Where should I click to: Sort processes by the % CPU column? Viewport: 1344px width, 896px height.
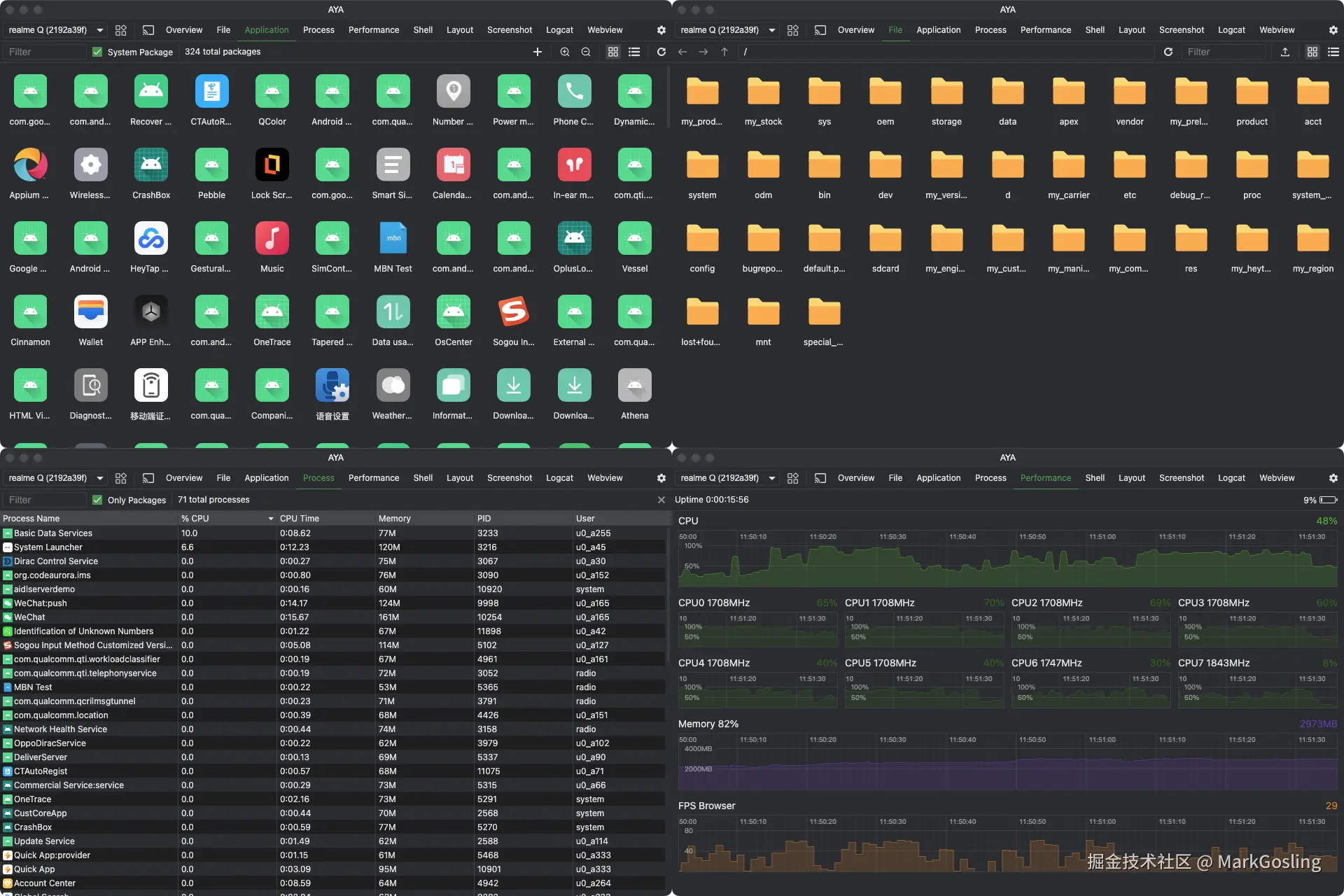[x=196, y=518]
